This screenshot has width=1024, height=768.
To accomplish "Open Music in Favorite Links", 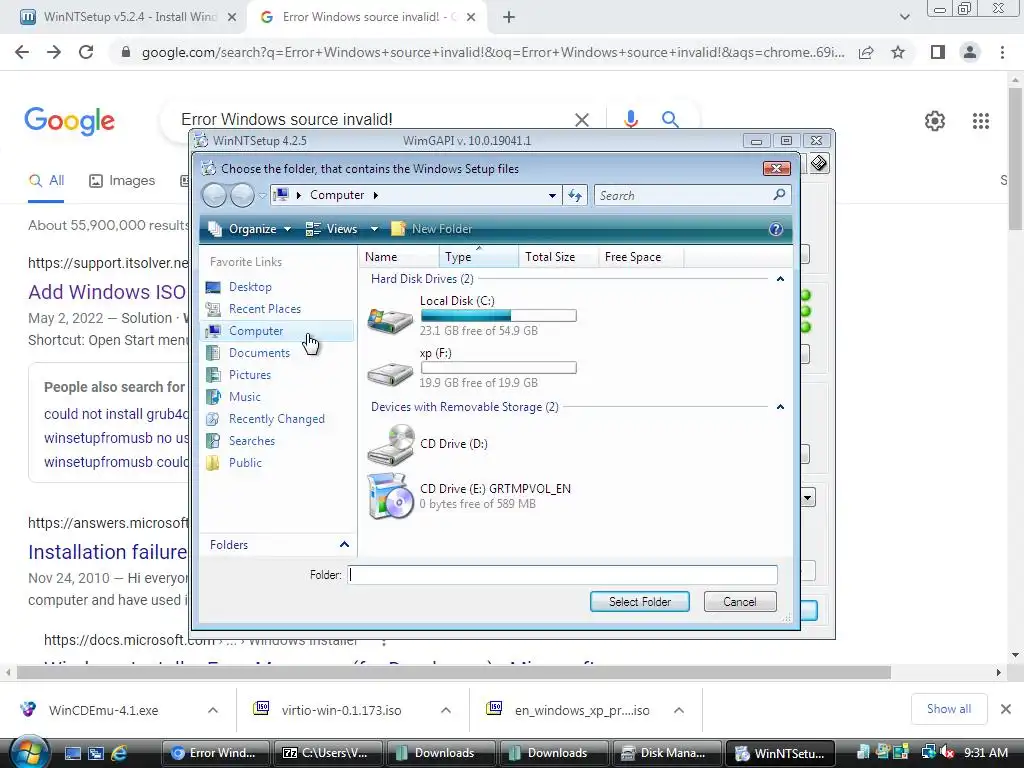I will [244, 397].
